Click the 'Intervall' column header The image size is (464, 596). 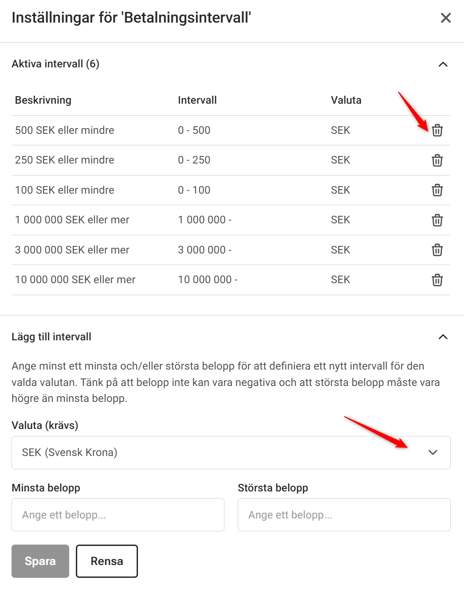(197, 100)
